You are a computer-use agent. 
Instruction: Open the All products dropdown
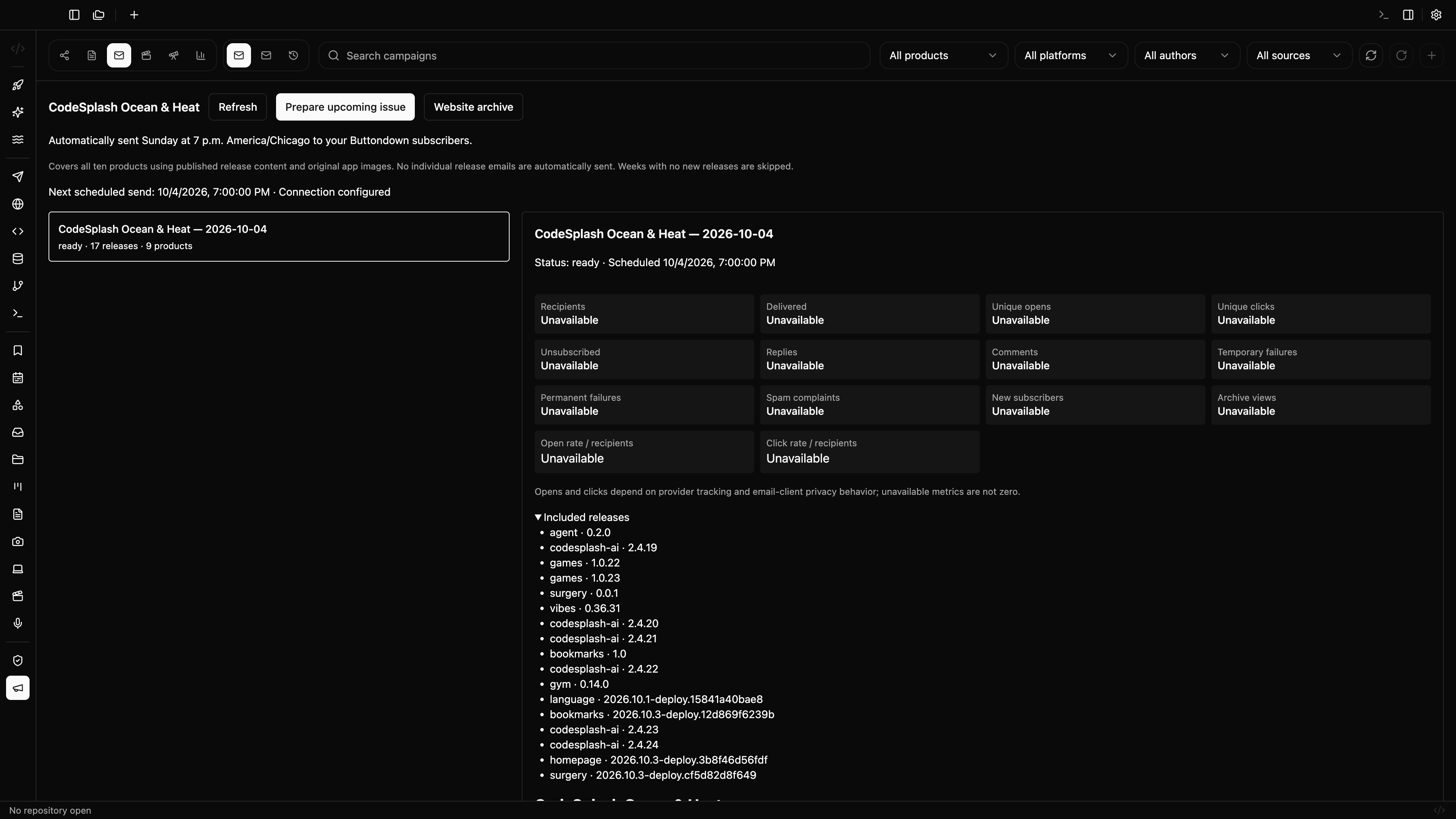coord(943,55)
